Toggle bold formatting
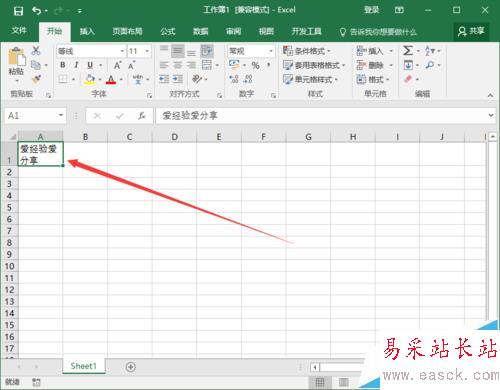The width and height of the screenshot is (500, 390). (x=63, y=65)
